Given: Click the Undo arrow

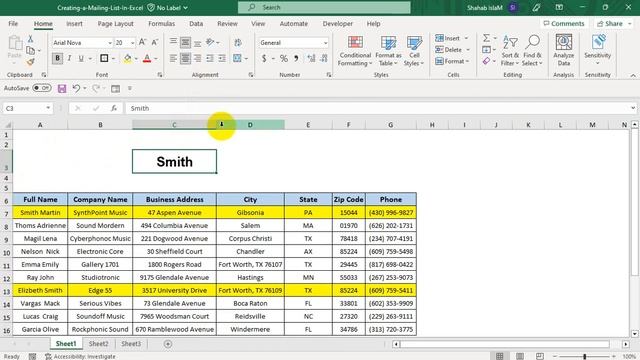Looking at the screenshot, I should (76, 88).
